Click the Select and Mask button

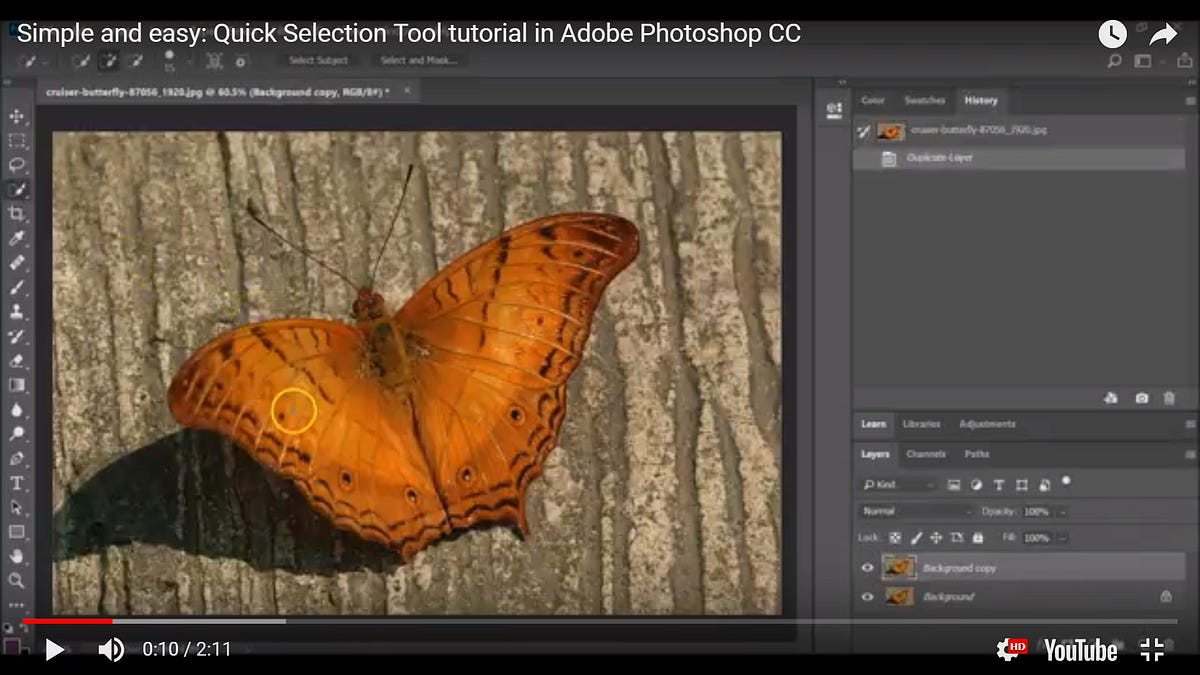pos(419,61)
